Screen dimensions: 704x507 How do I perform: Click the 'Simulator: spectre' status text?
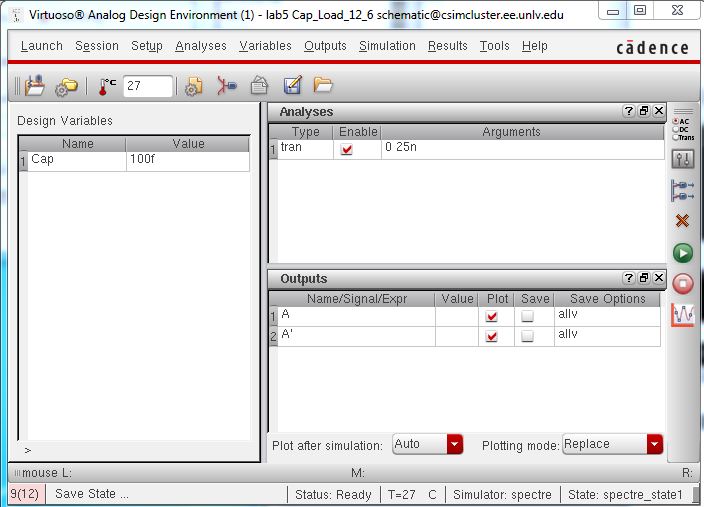tap(502, 494)
